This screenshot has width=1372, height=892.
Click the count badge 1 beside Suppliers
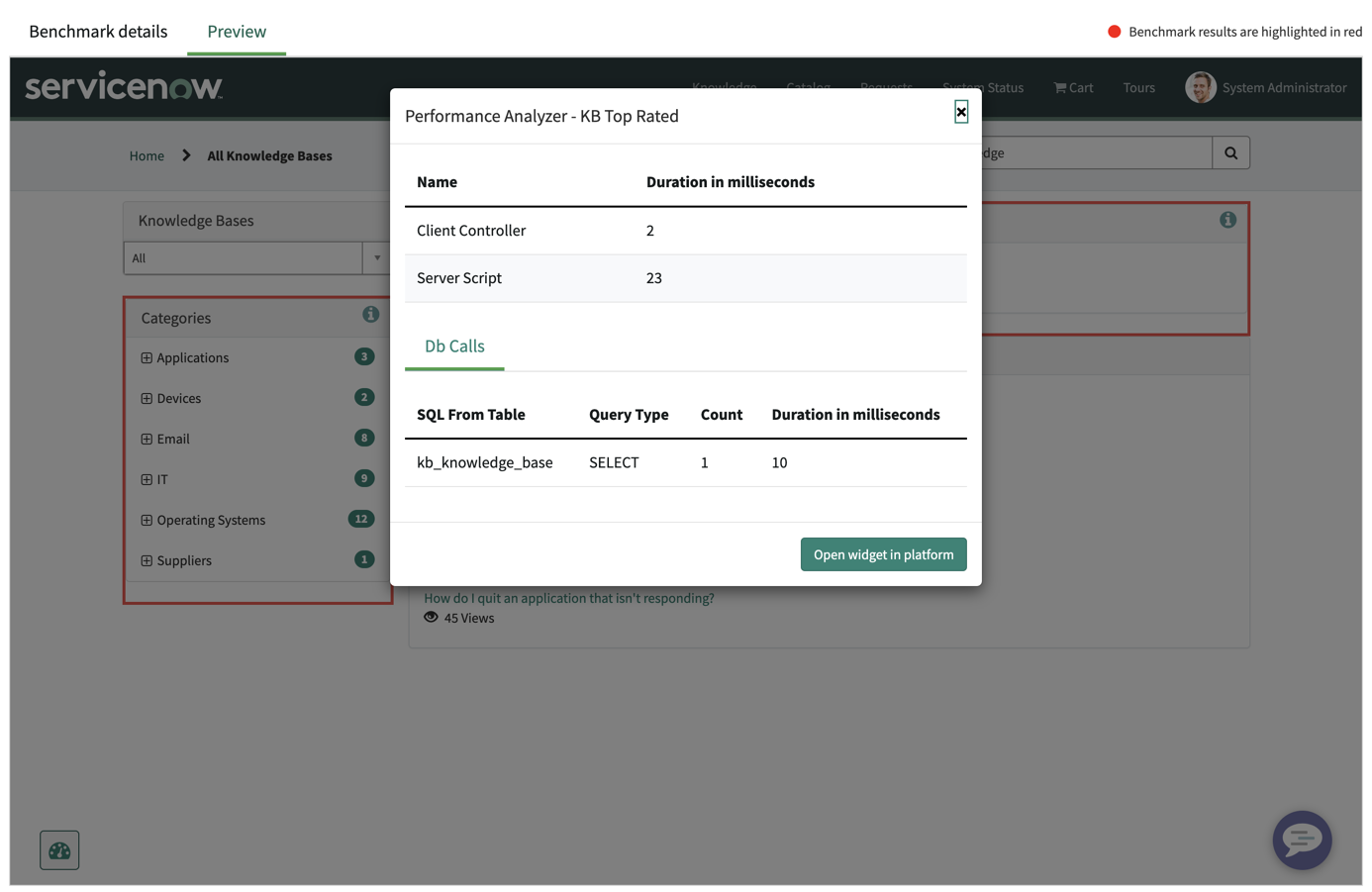(x=364, y=559)
